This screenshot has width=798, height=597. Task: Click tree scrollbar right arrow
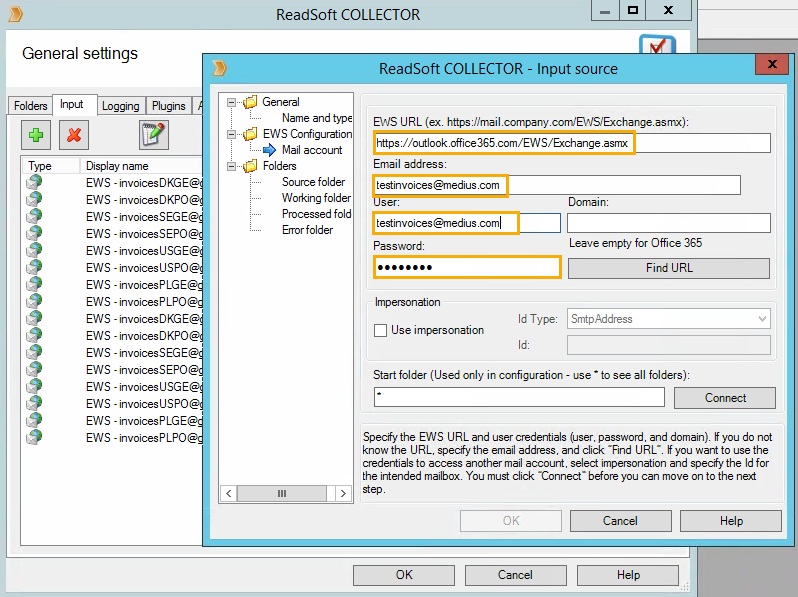(x=344, y=493)
